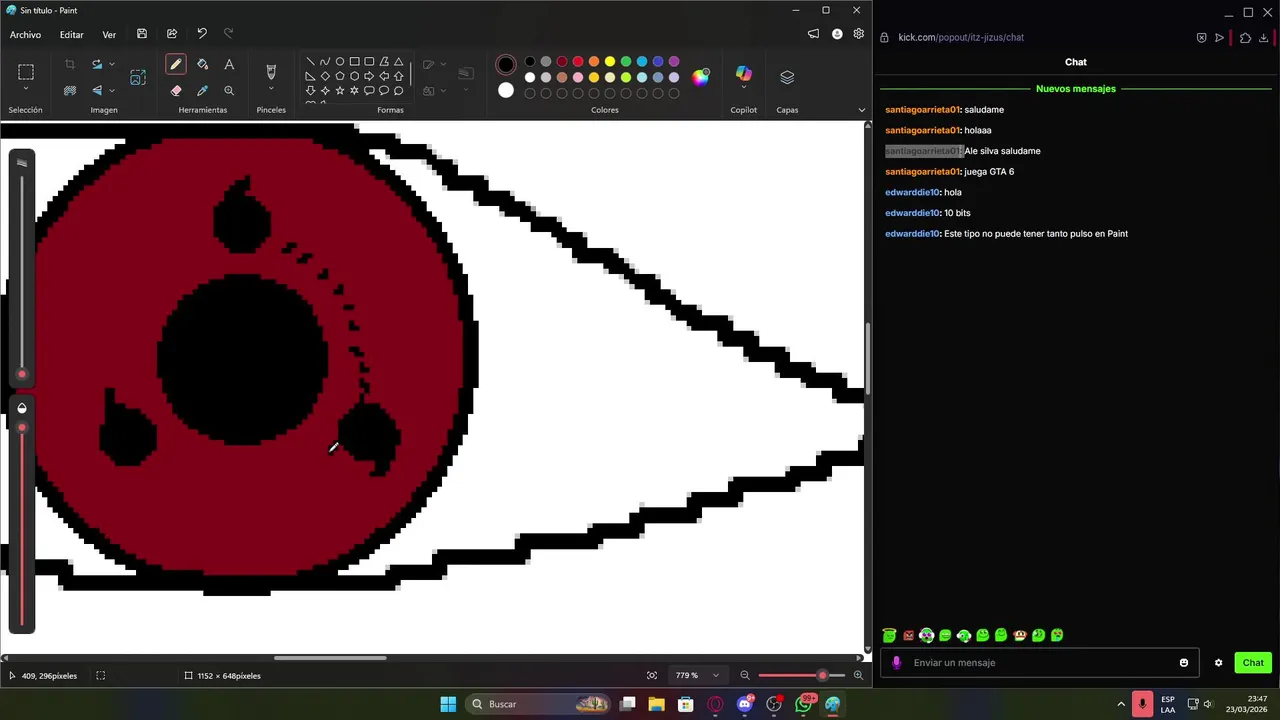The image size is (1280, 720).
Task: Click the taskbar Buscar search box
Action: pos(539,704)
